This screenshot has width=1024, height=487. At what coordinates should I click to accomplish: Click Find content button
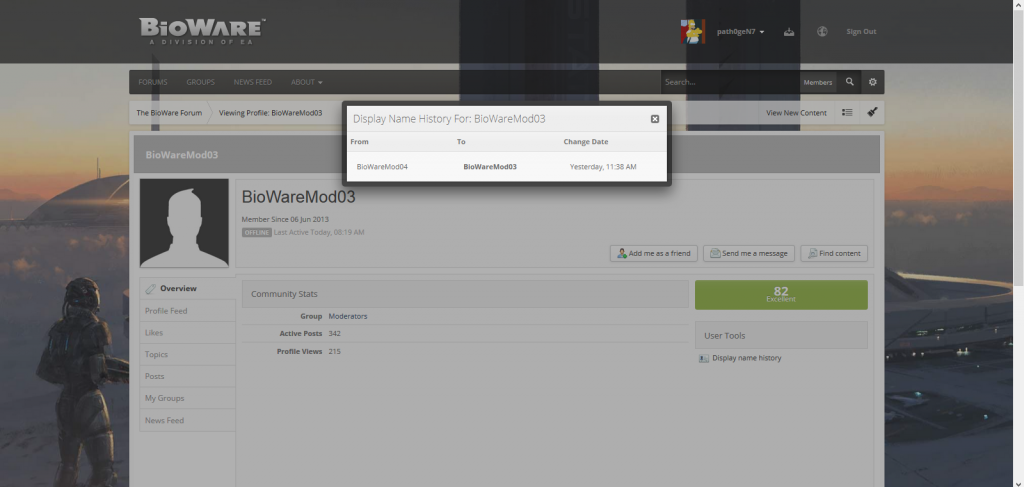coord(834,253)
